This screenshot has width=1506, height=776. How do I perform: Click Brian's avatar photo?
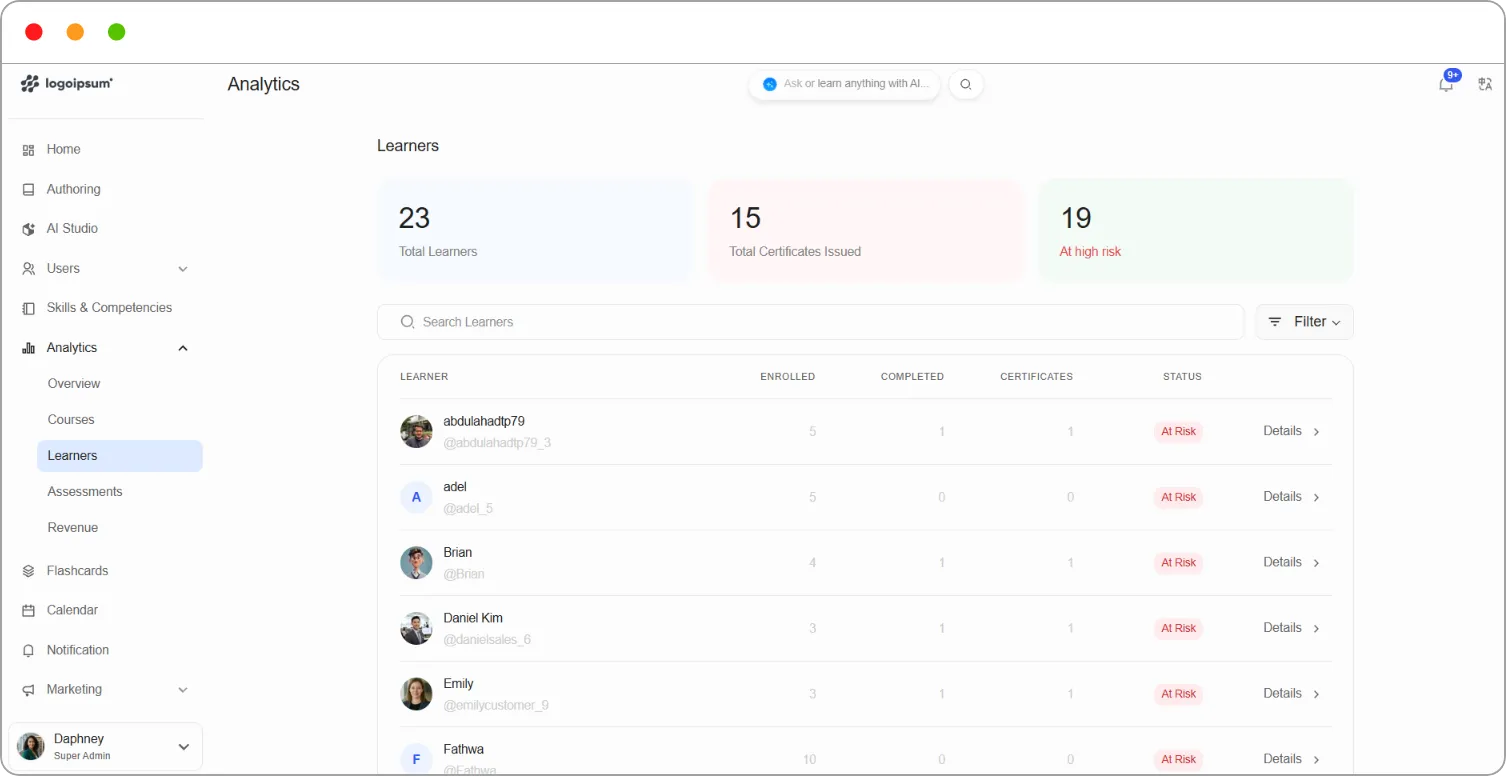(416, 563)
